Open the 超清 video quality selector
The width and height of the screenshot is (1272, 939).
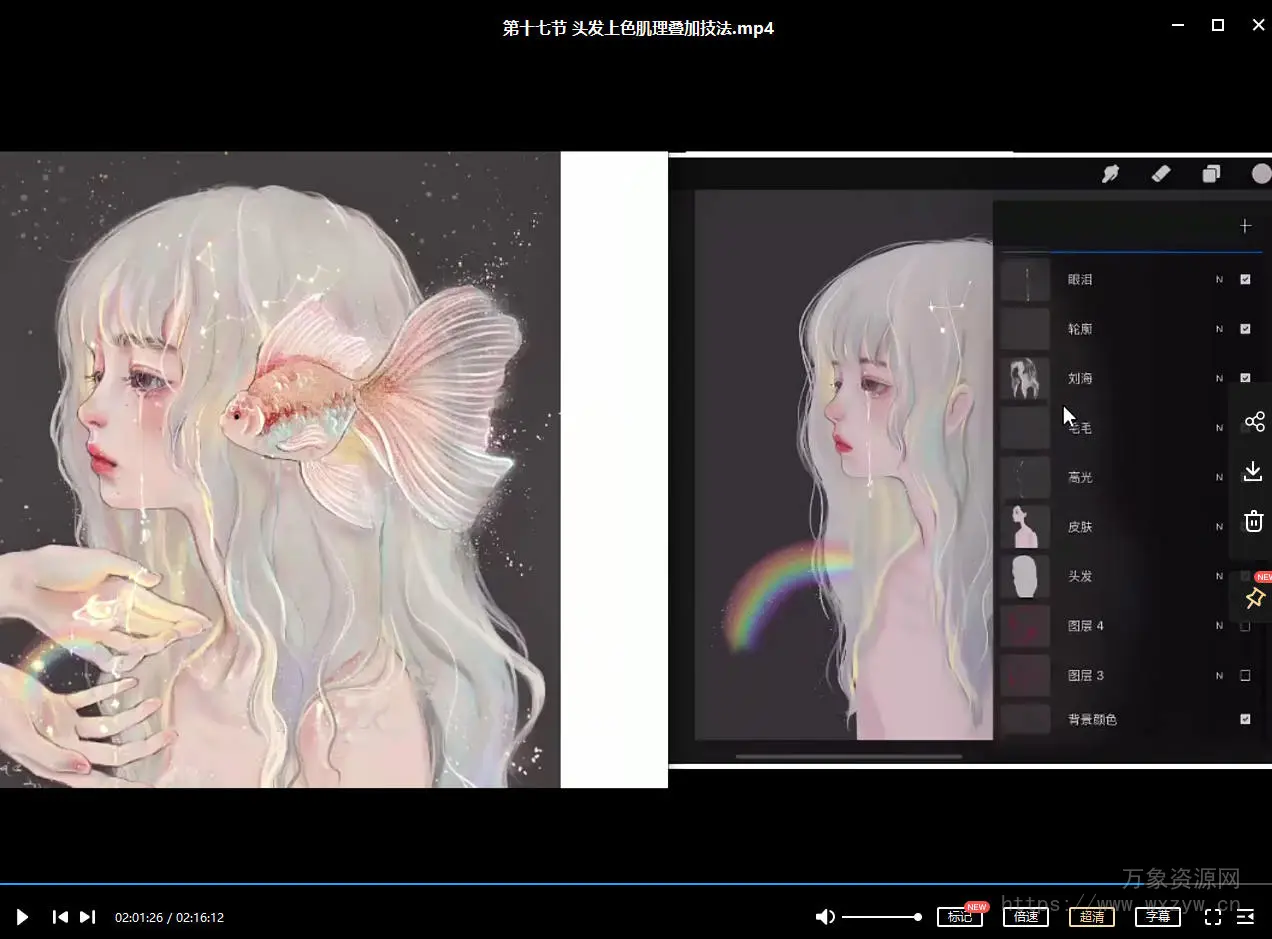1092,917
